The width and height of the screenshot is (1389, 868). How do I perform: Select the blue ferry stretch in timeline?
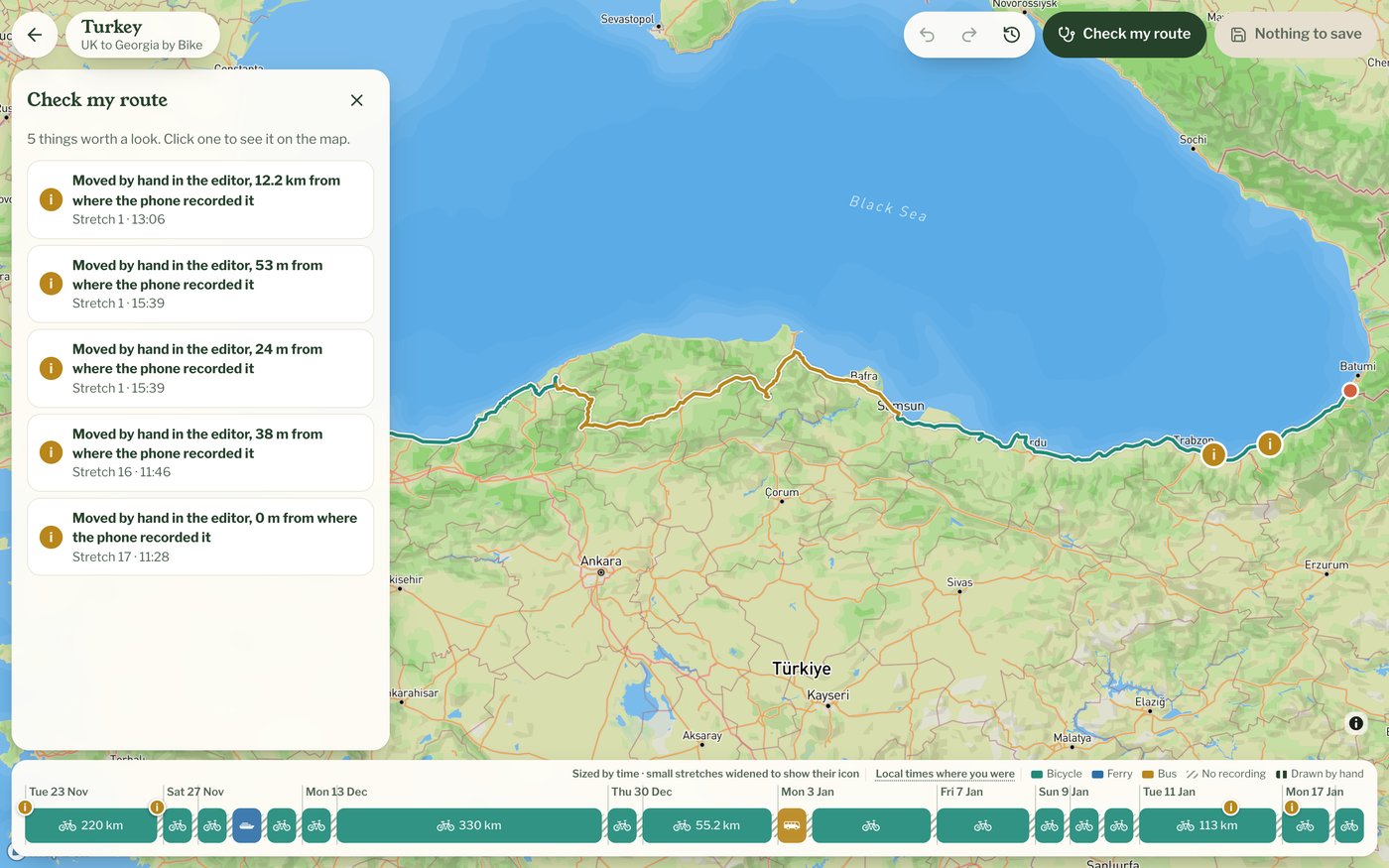point(247,825)
